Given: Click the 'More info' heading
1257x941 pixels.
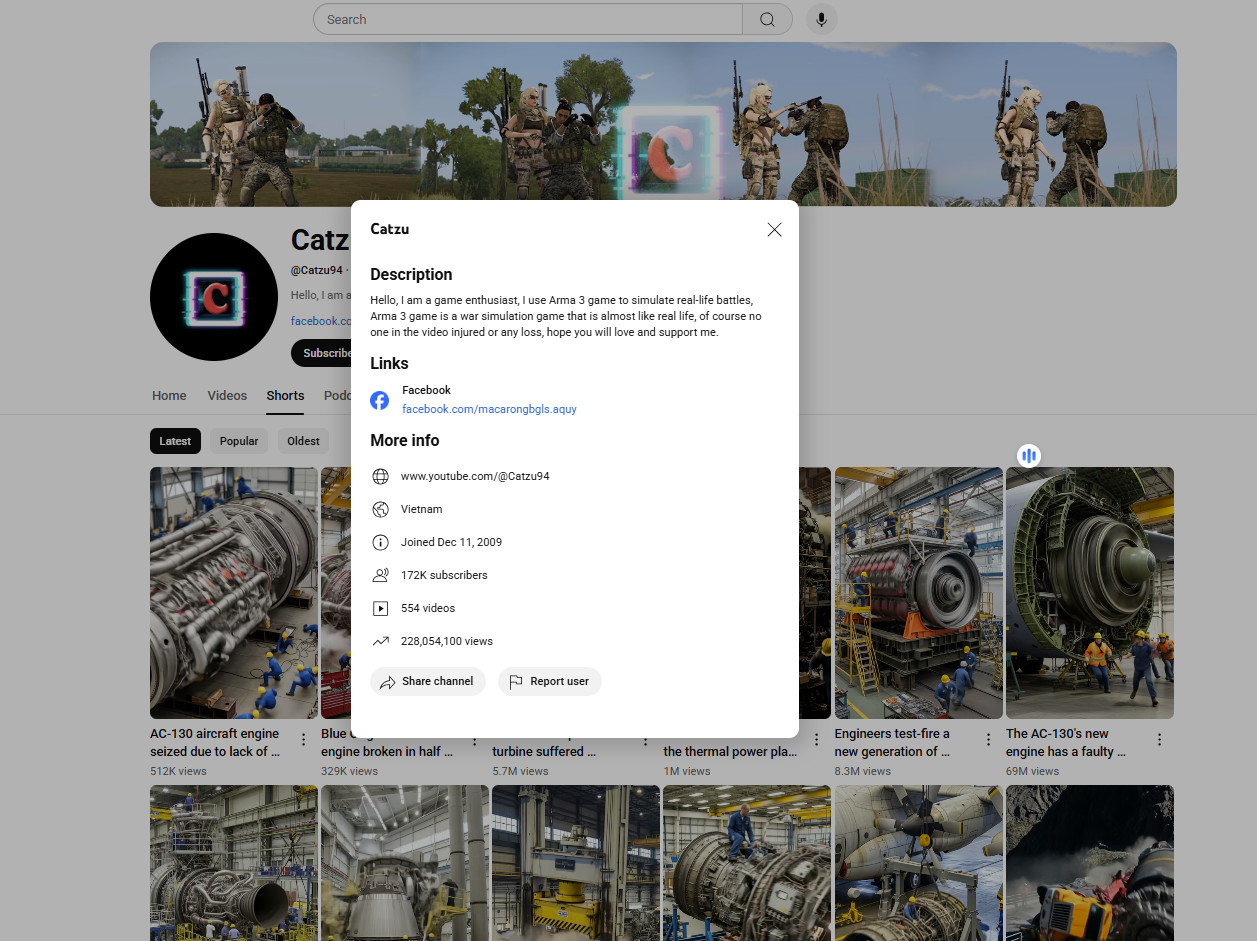Looking at the screenshot, I should (405, 440).
